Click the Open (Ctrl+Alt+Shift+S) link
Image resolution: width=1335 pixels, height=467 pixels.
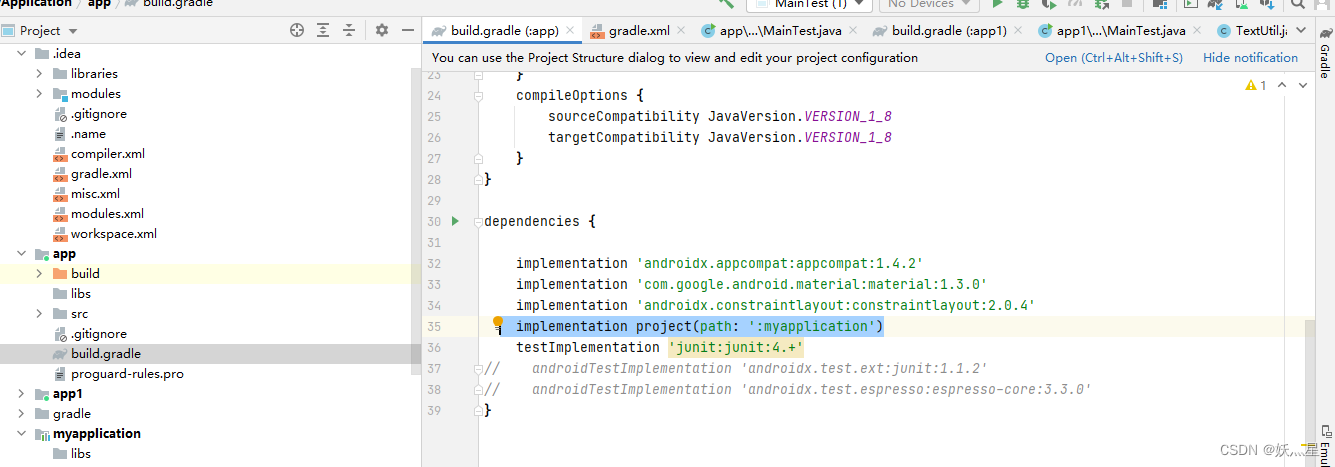pyautogui.click(x=1114, y=58)
